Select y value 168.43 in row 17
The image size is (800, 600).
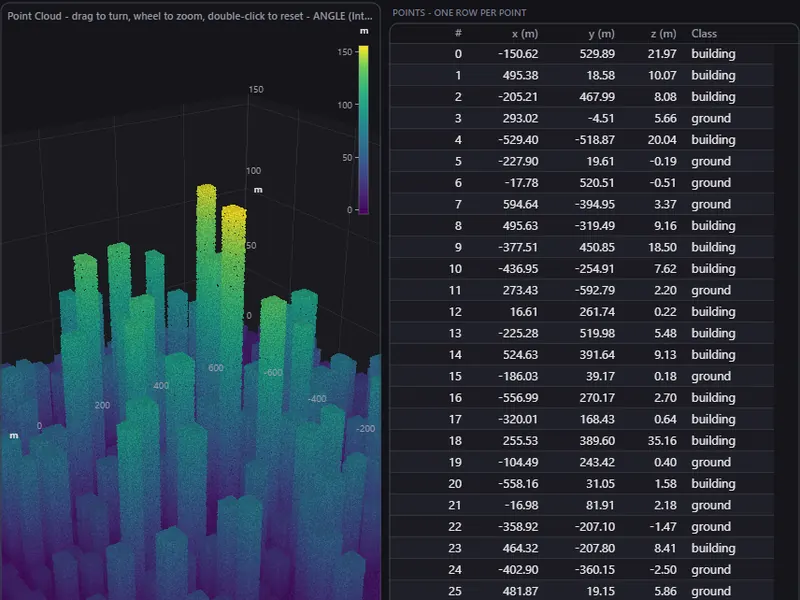click(597, 419)
